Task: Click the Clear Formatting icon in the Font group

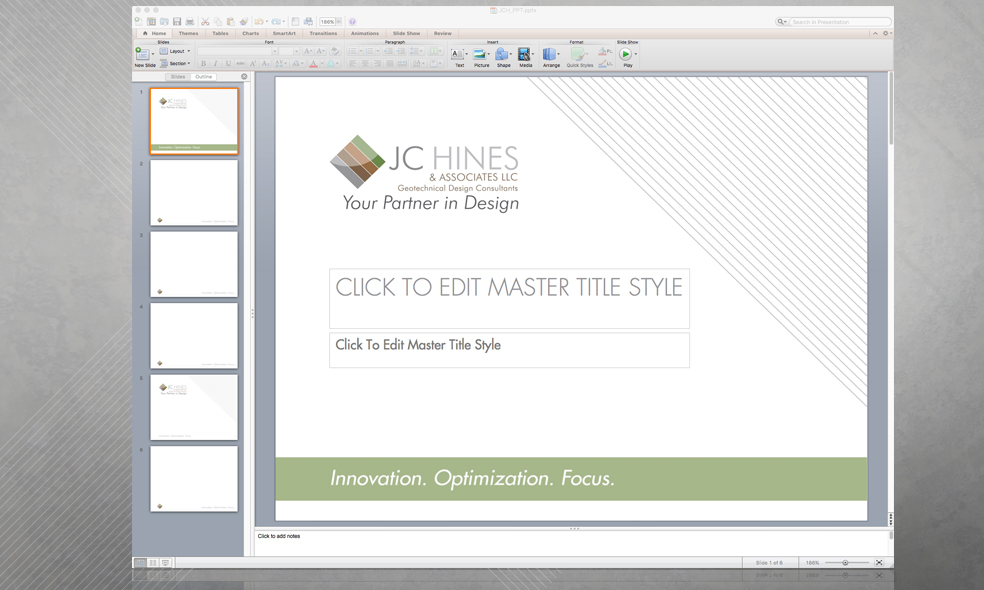Action: pyautogui.click(x=335, y=51)
